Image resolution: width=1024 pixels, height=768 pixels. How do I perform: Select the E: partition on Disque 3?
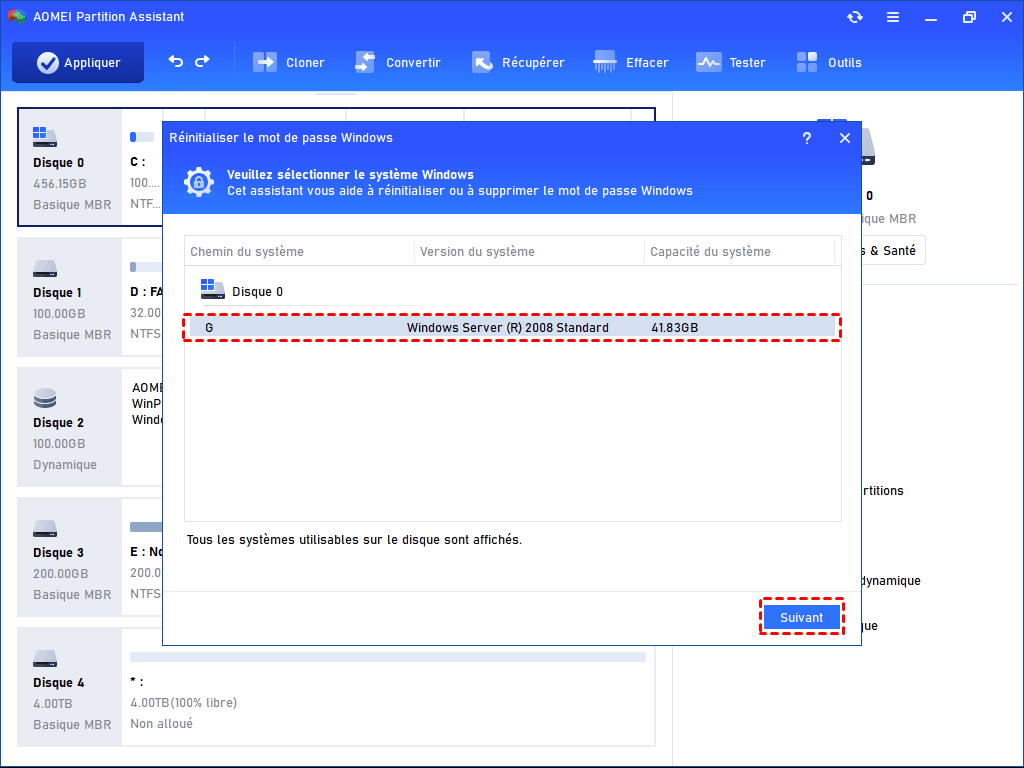click(143, 557)
